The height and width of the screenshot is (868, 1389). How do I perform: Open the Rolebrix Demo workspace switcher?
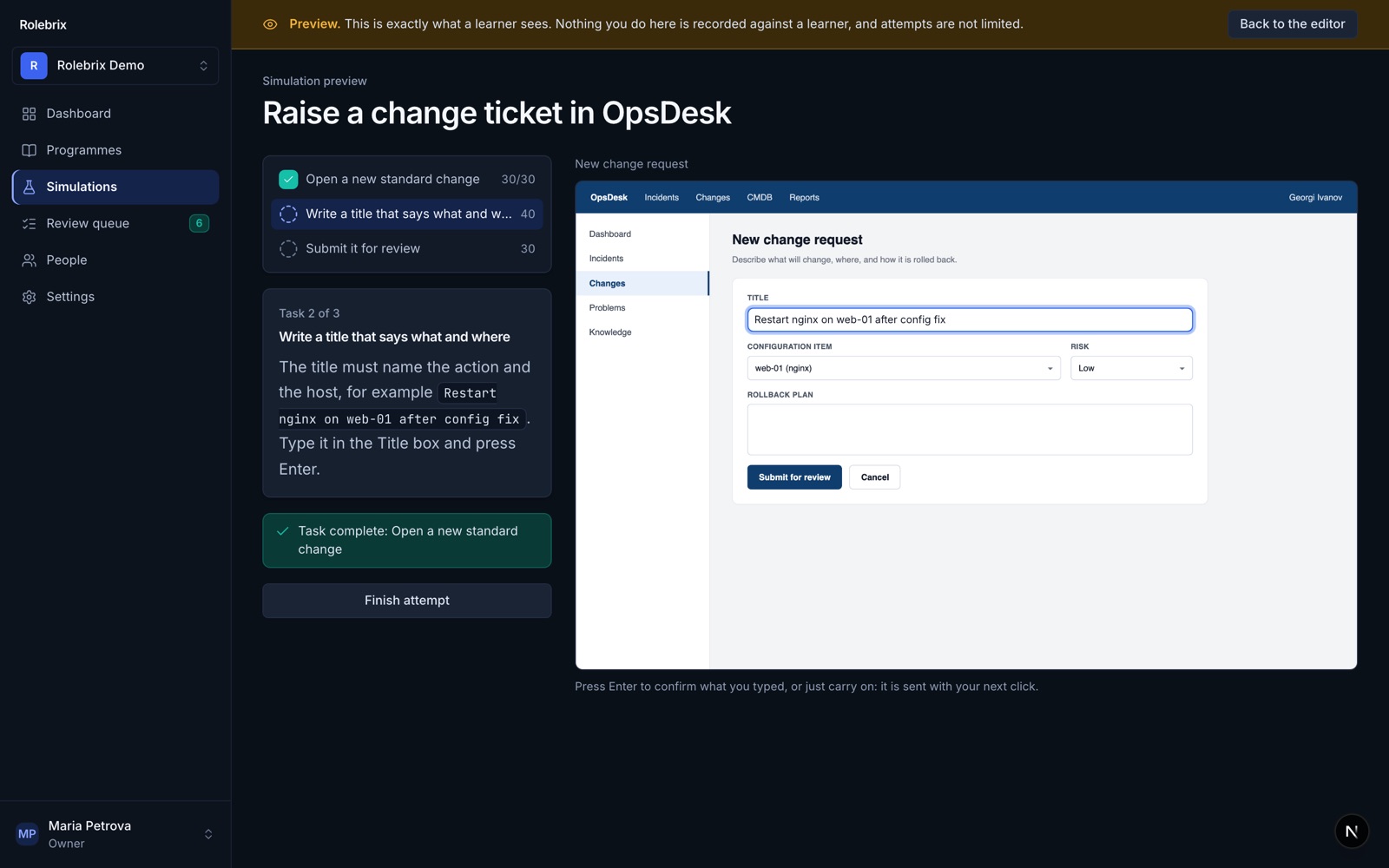(115, 65)
